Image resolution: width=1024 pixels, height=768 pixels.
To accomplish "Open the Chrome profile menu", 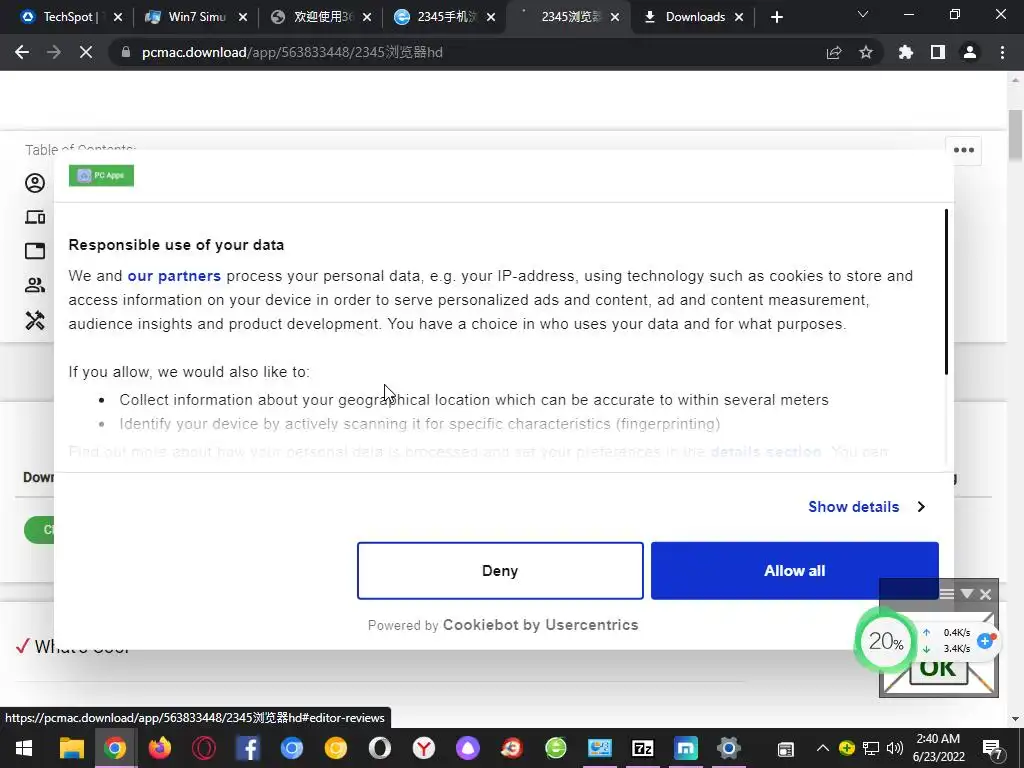I will [x=970, y=52].
